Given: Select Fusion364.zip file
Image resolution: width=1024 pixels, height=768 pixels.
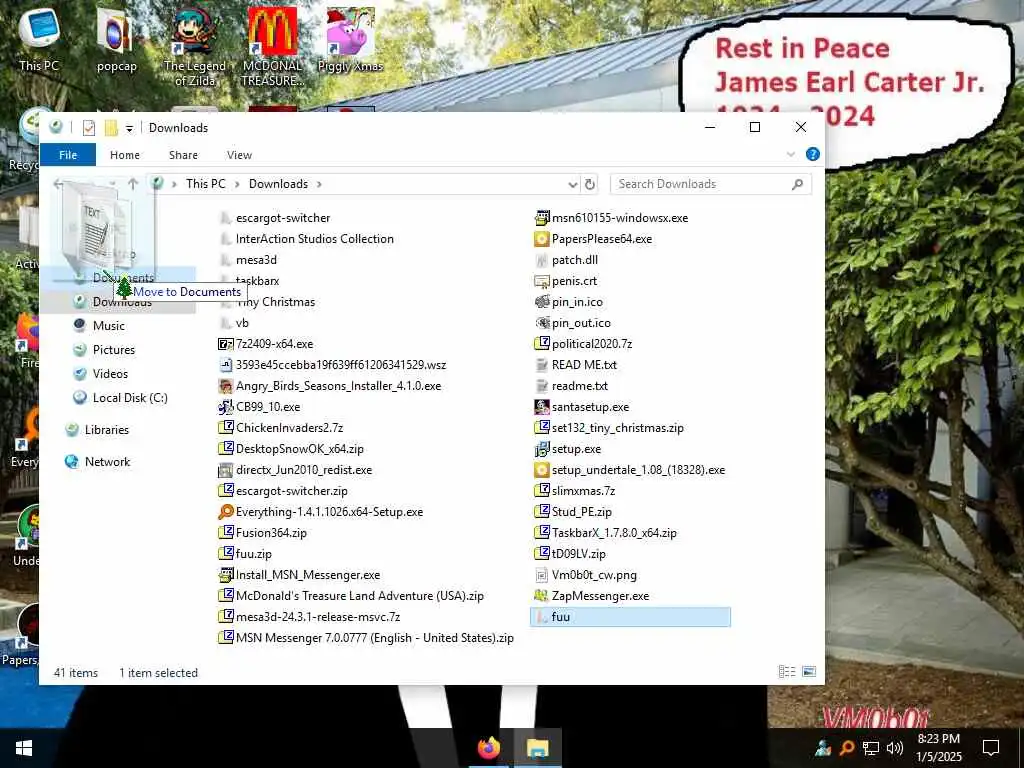Looking at the screenshot, I should [x=263, y=533].
